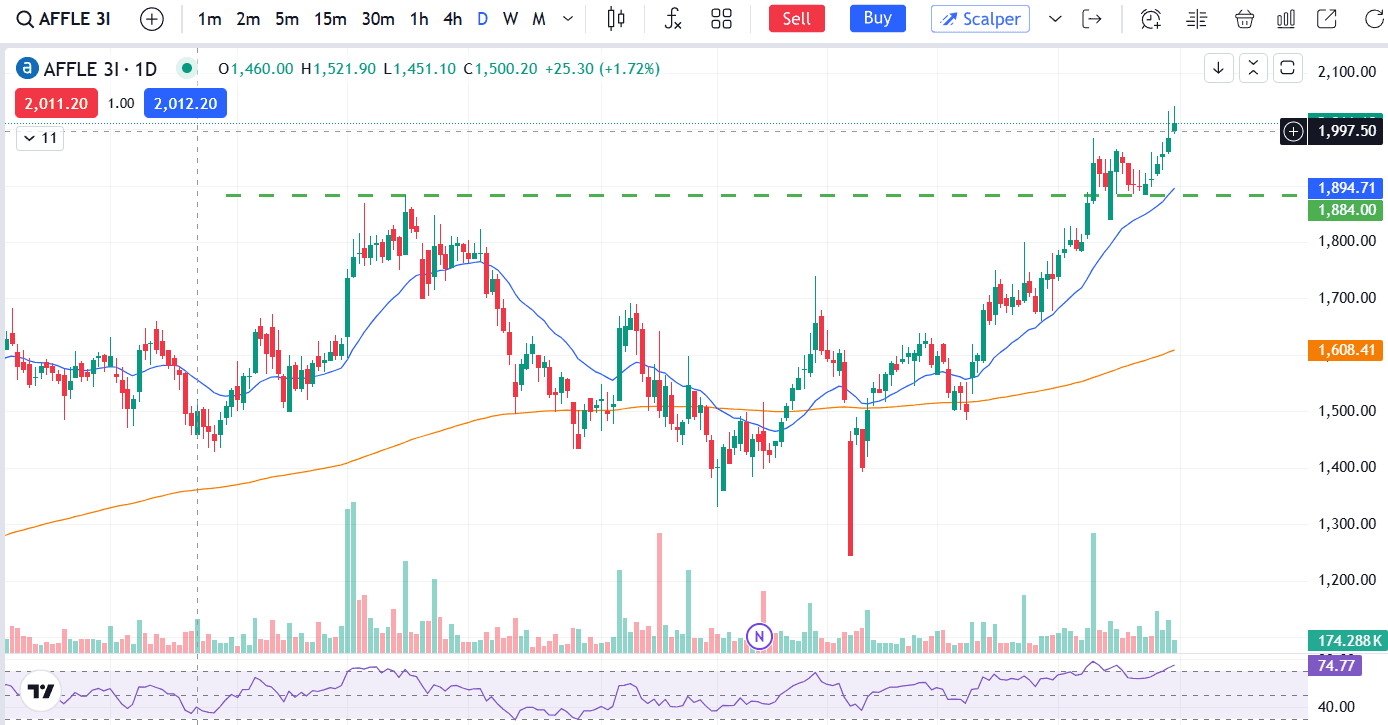Open chart in new window icon
1388x725 pixels.
[1327, 18]
